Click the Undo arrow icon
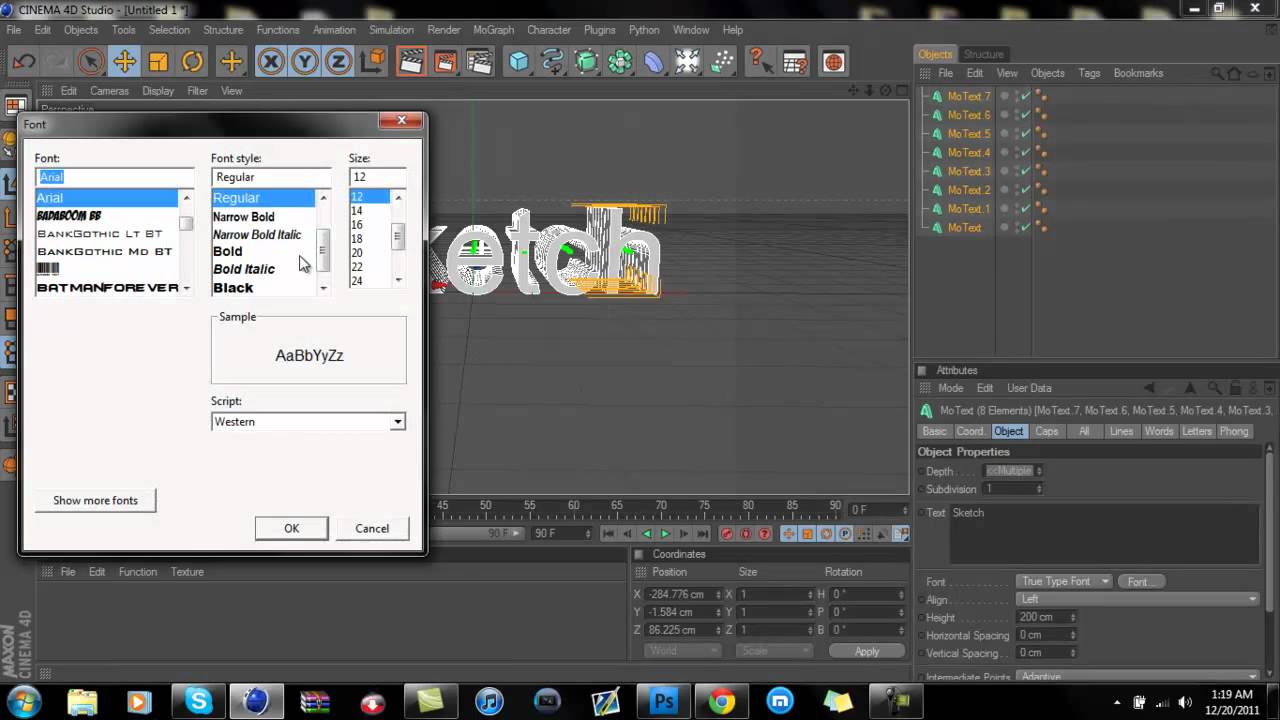 click(23, 62)
